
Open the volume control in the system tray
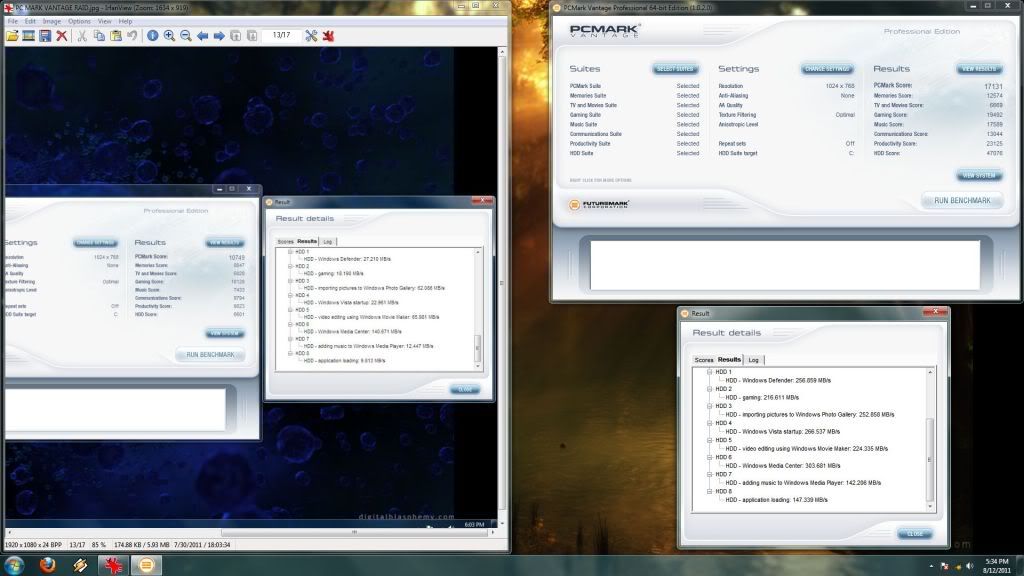(x=970, y=566)
